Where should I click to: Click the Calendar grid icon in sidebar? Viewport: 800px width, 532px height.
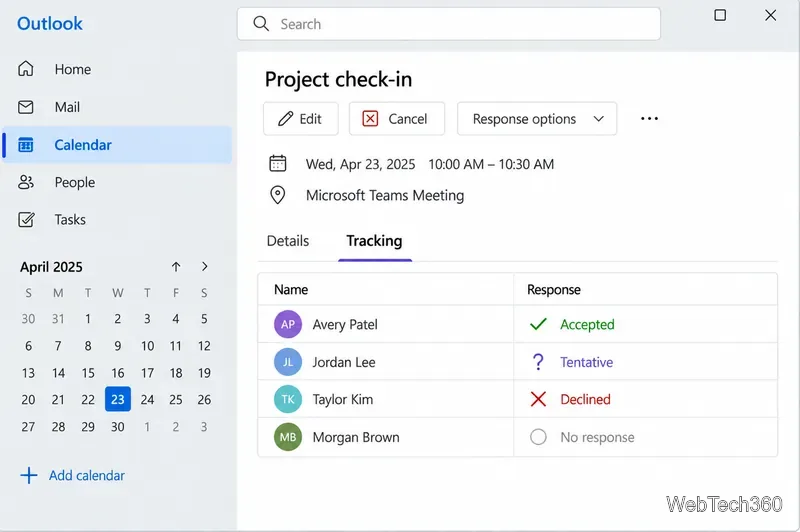click(x=26, y=145)
